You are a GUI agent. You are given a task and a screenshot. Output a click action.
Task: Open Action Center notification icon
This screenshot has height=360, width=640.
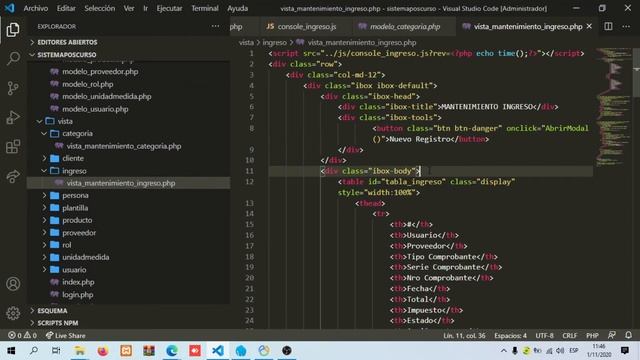[624, 351]
